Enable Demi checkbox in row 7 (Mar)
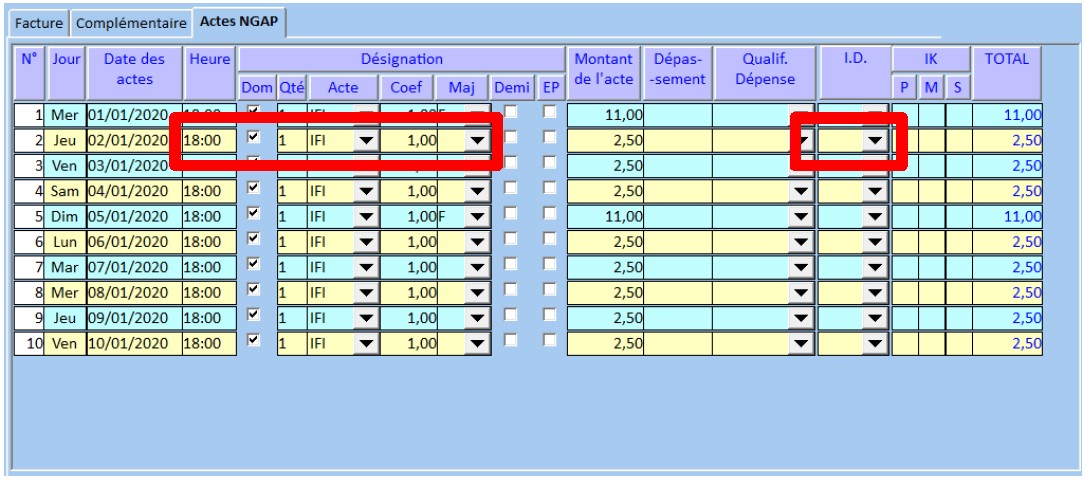1086x480 pixels. pyautogui.click(x=510, y=264)
